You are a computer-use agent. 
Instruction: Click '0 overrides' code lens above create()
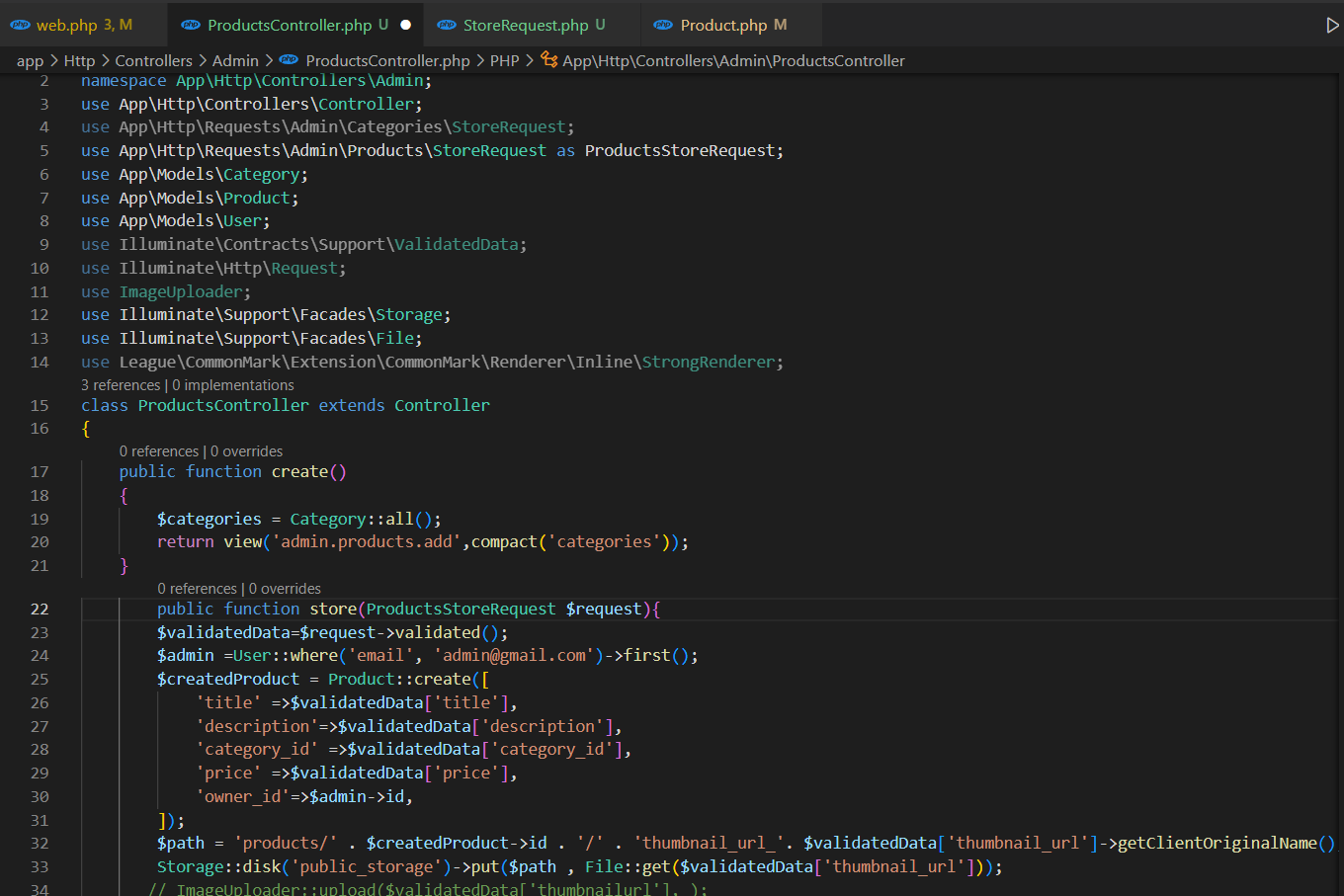(246, 451)
